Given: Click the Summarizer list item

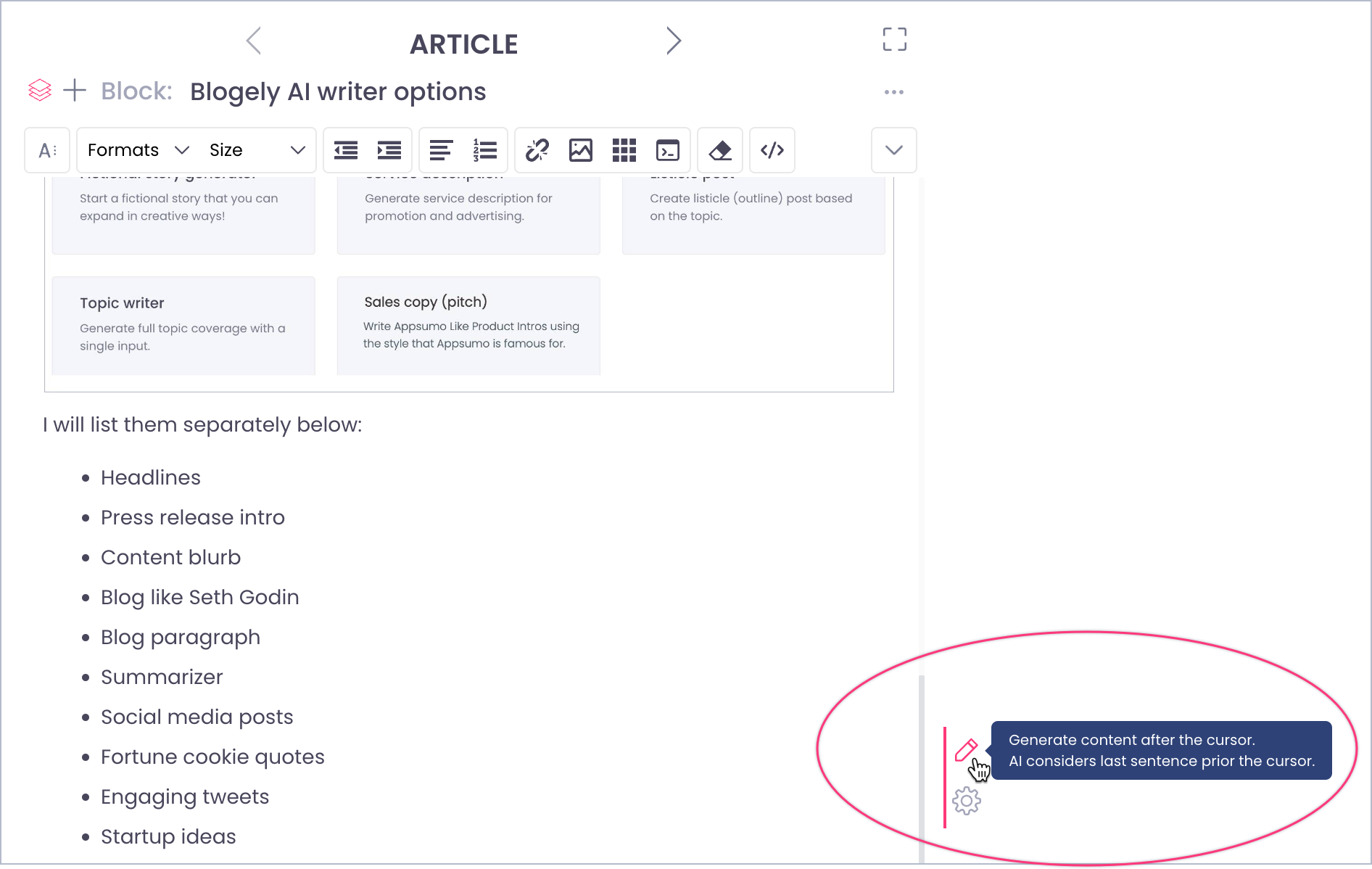Looking at the screenshot, I should pyautogui.click(x=162, y=677).
